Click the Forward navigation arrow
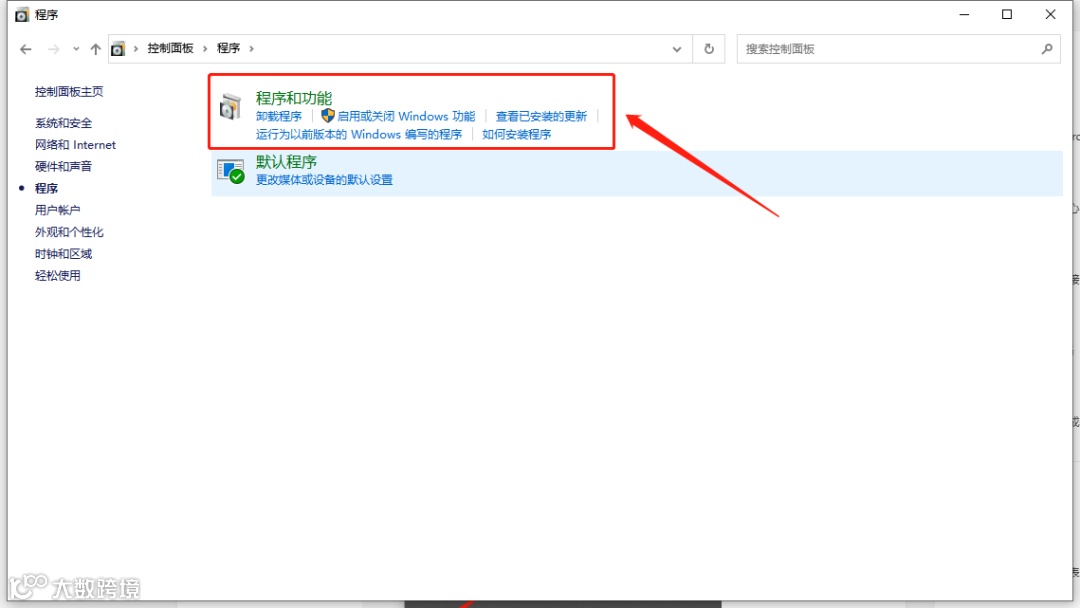Screen dimensions: 1080x608 coord(53,49)
